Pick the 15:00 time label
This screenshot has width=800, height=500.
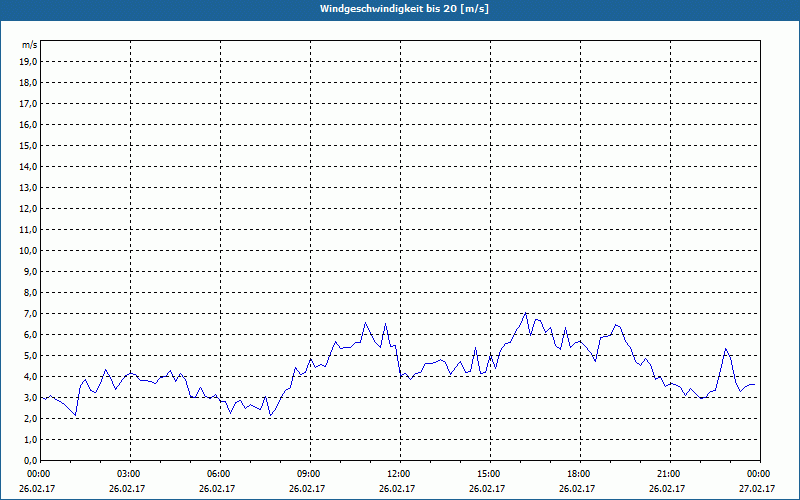click(487, 474)
